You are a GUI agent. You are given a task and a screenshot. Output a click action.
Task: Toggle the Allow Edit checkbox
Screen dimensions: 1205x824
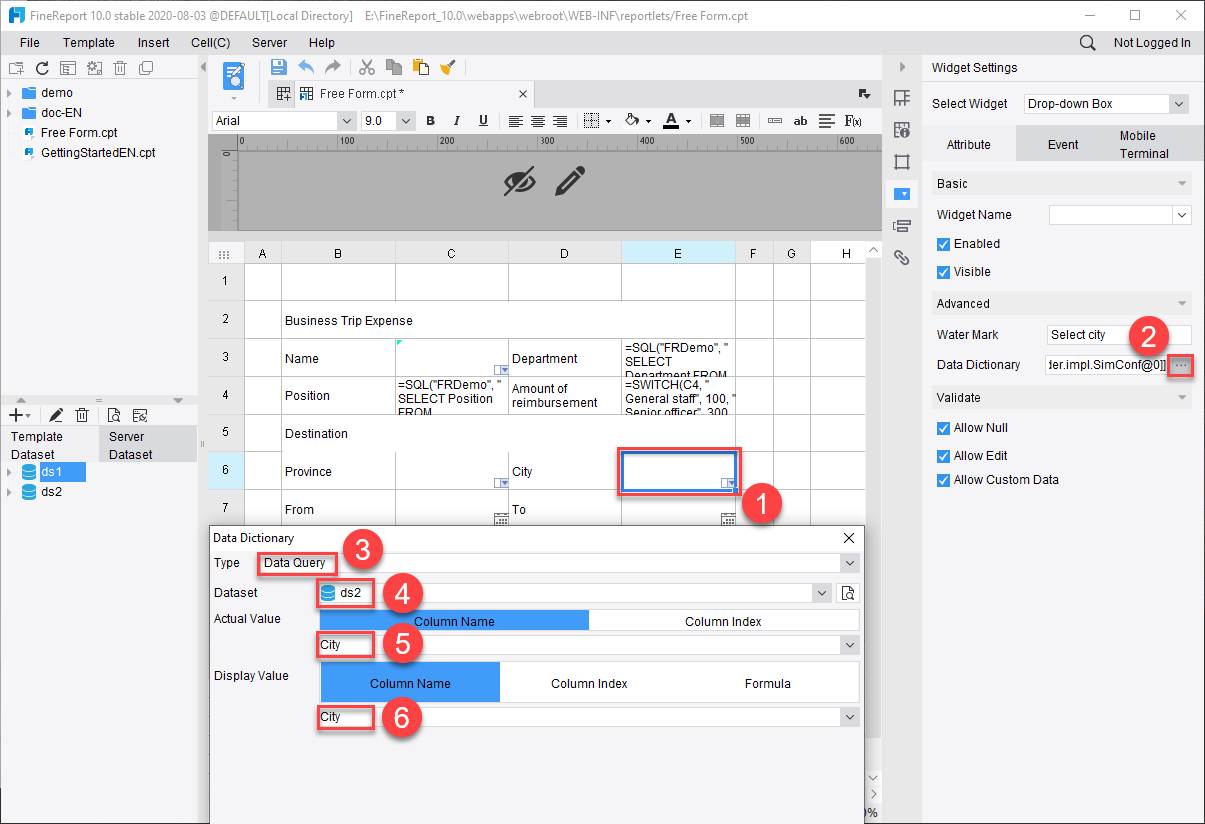pyautogui.click(x=943, y=456)
